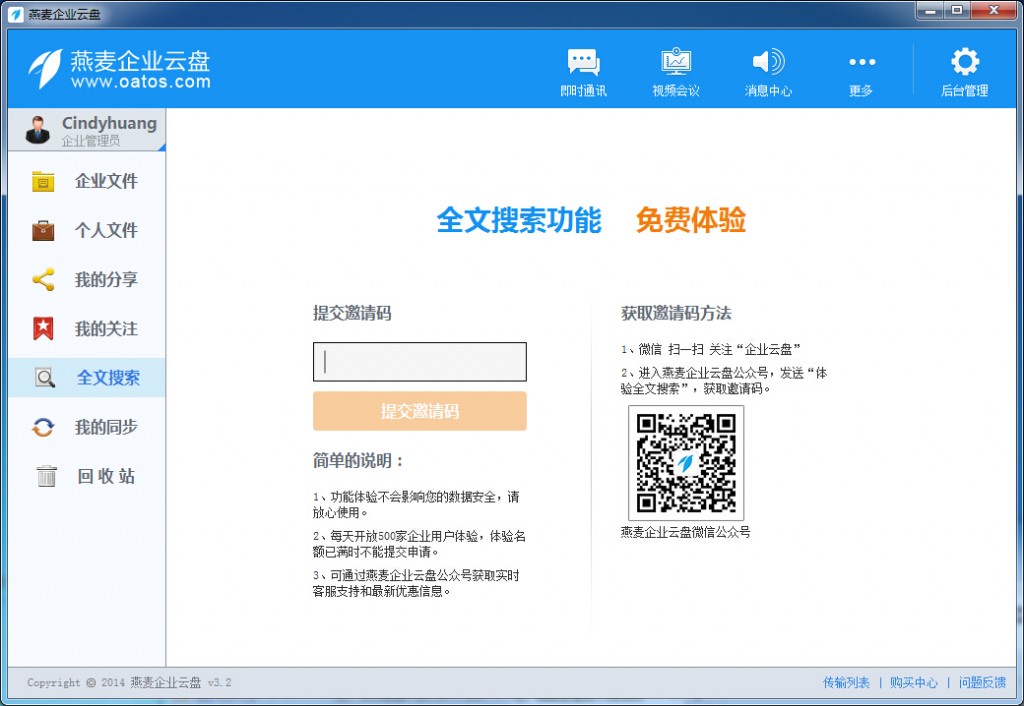
Task: Open 问题反馈 feedback page
Action: [983, 682]
